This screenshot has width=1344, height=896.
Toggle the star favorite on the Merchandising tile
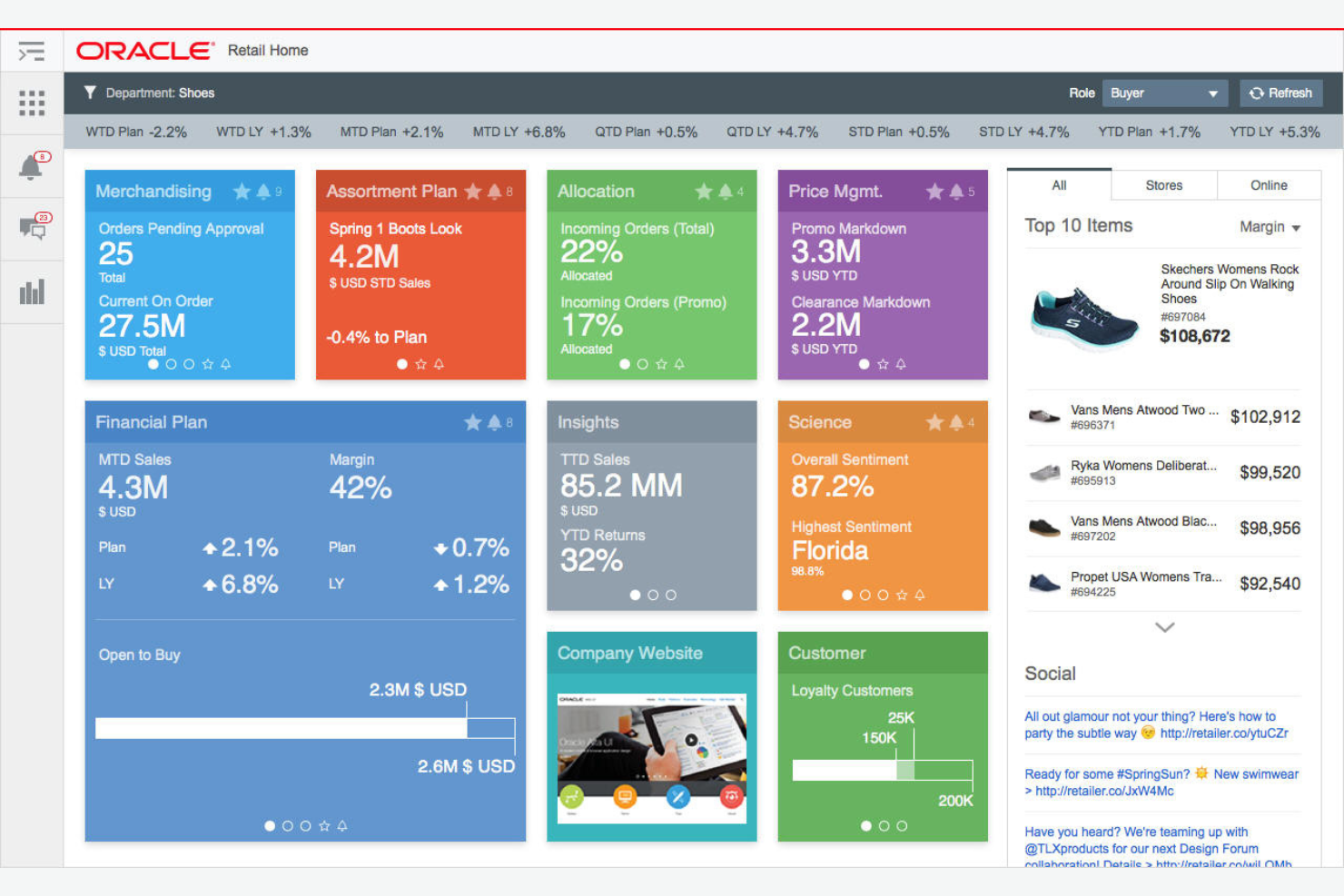pos(241,192)
